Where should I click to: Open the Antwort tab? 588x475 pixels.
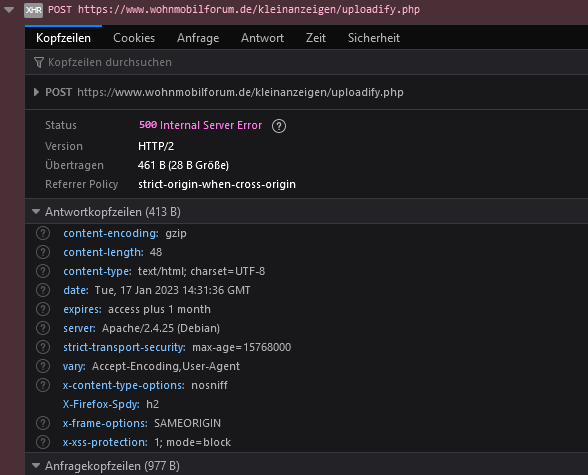coord(262,38)
